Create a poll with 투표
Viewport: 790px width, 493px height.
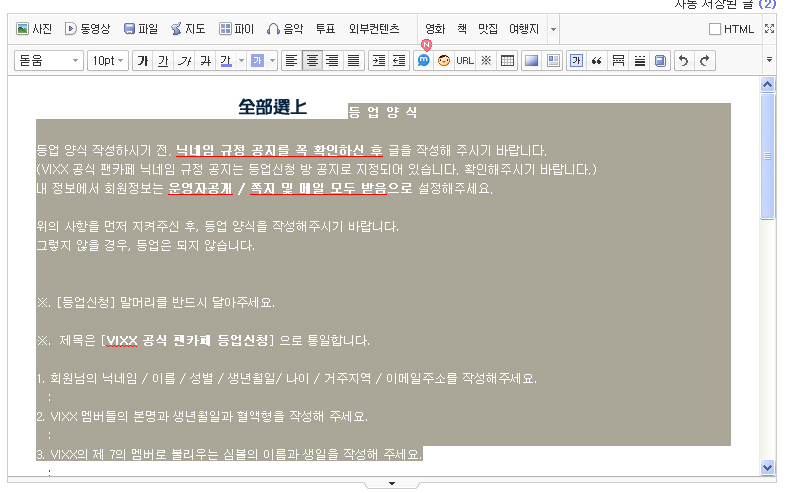coord(325,29)
